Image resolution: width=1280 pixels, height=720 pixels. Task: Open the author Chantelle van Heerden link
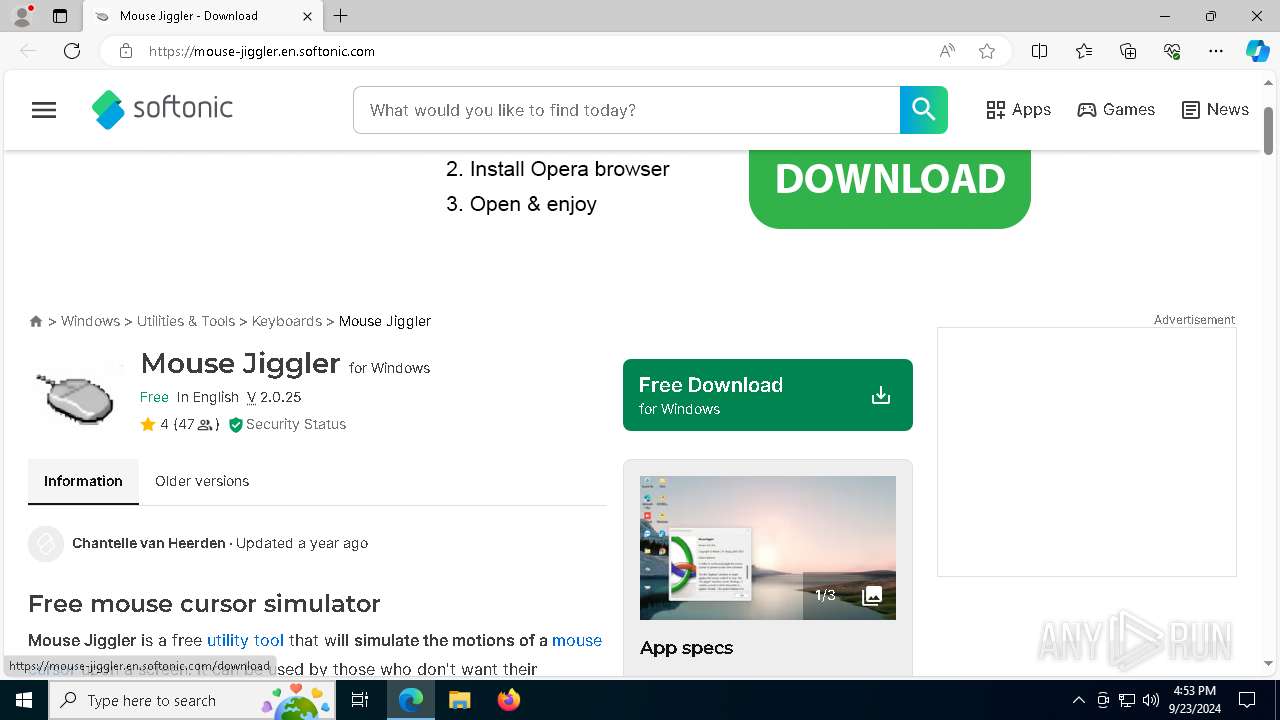[x=149, y=543]
